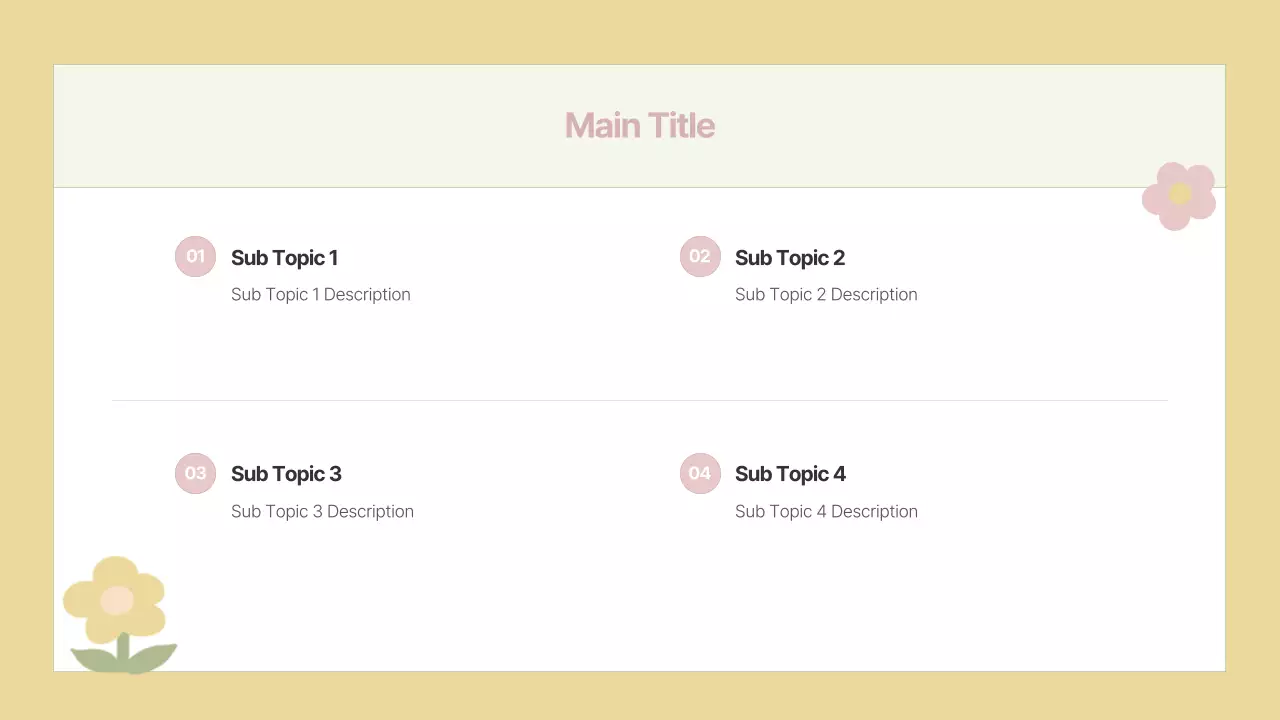Image resolution: width=1280 pixels, height=720 pixels.
Task: Click the Sub Topic 3 heading
Action: (286, 474)
